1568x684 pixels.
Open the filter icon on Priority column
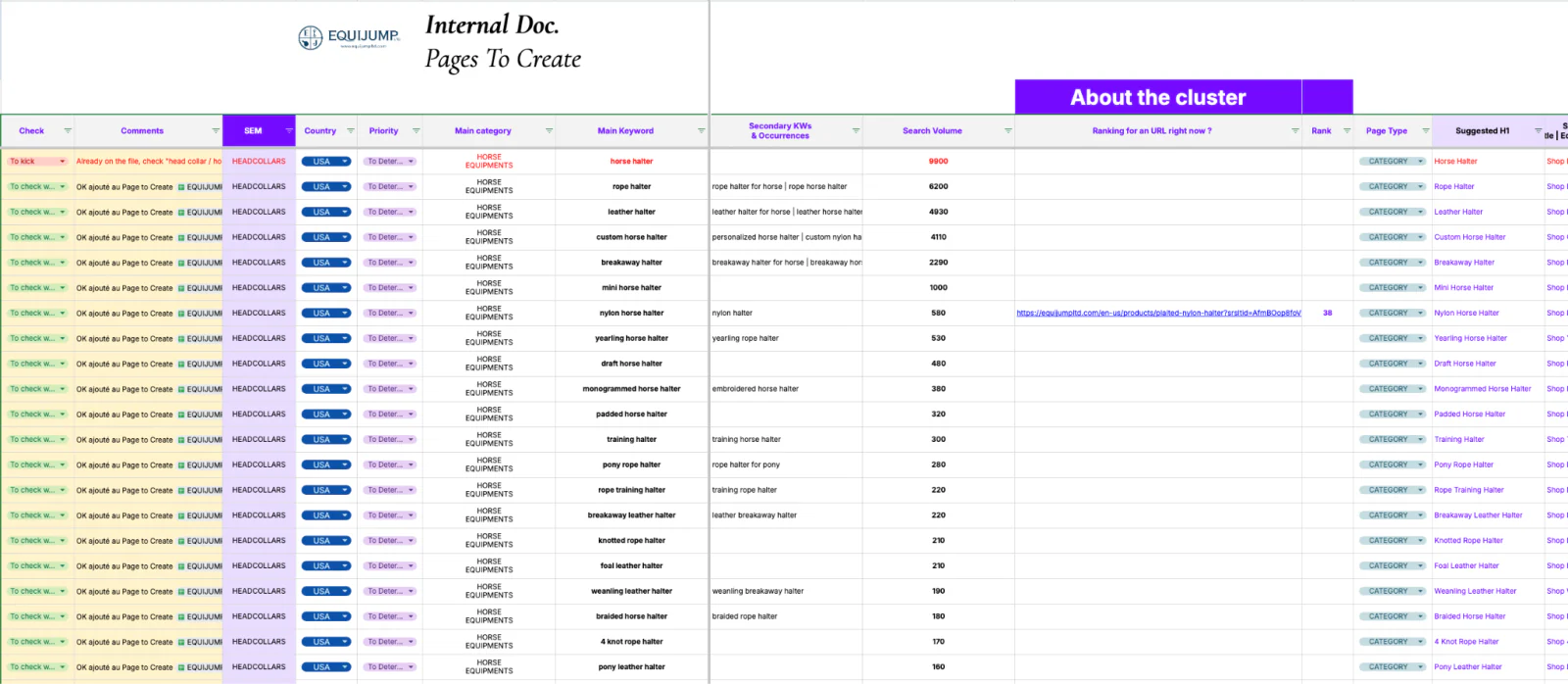416,130
